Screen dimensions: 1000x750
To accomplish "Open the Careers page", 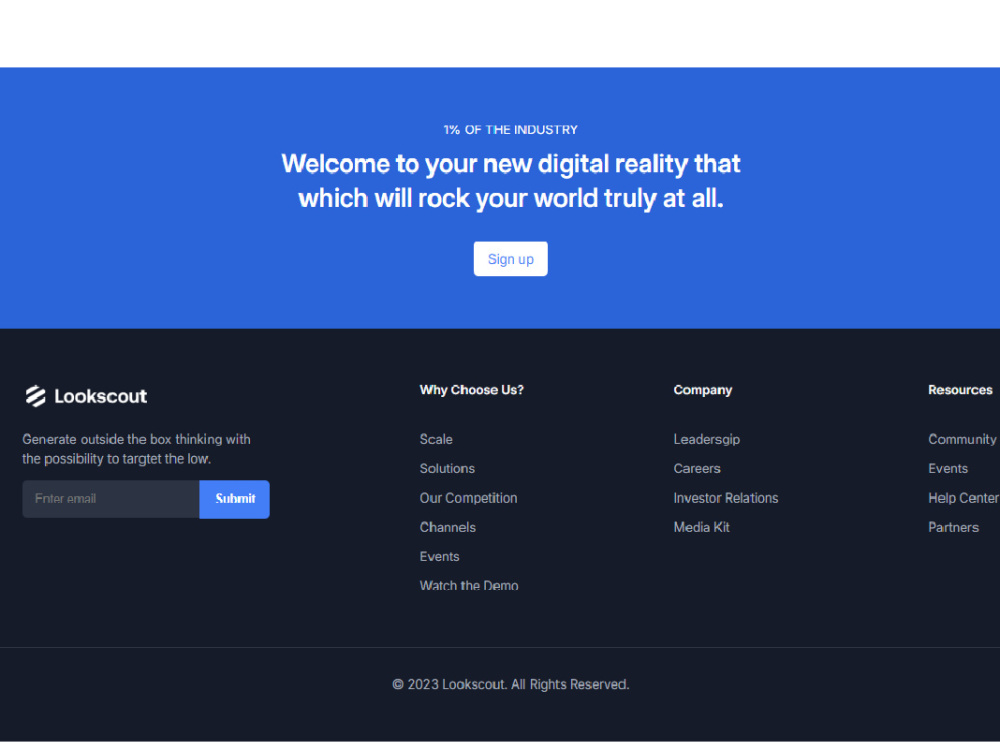I will 697,468.
